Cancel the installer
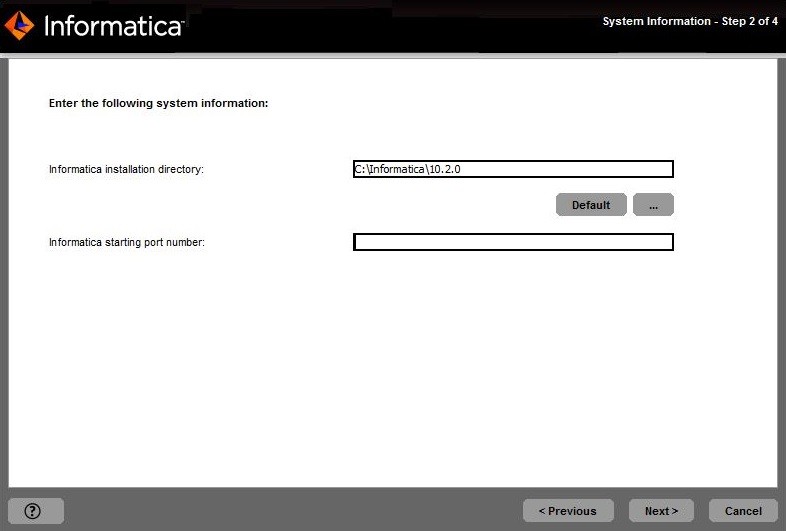786x531 pixels. (743, 511)
